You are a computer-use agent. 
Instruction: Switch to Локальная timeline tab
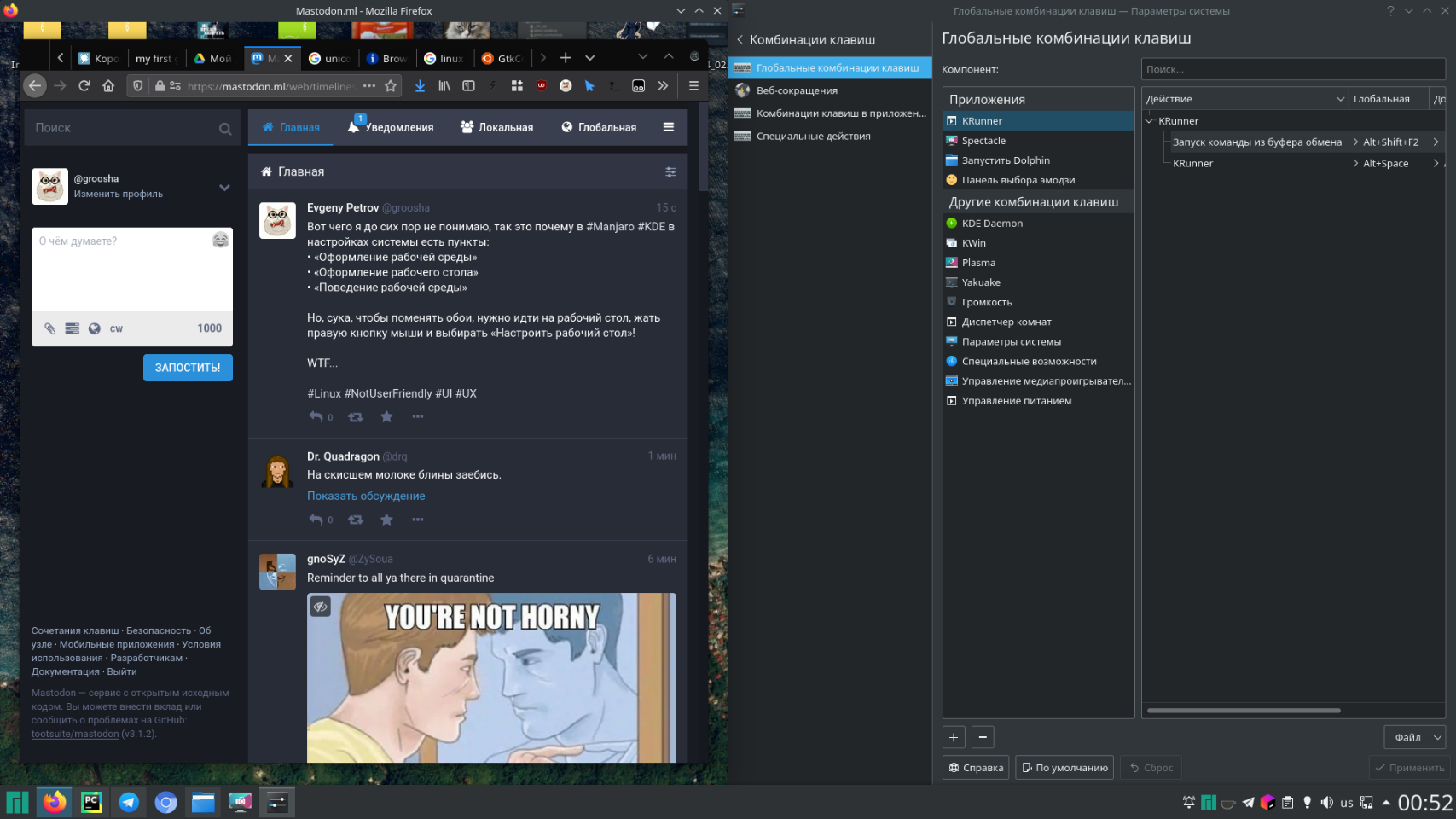click(x=497, y=127)
